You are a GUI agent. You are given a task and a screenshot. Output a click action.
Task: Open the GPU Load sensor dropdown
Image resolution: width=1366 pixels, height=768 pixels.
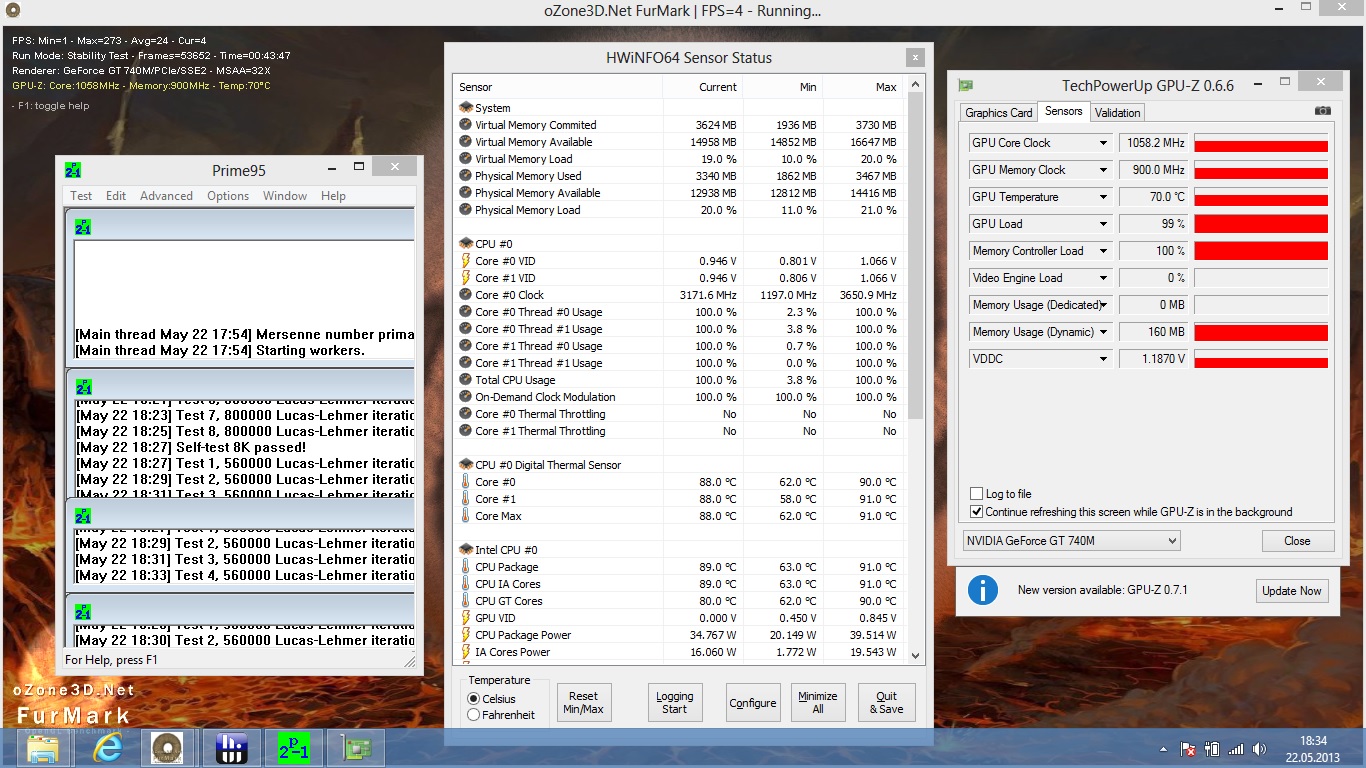[1103, 224]
